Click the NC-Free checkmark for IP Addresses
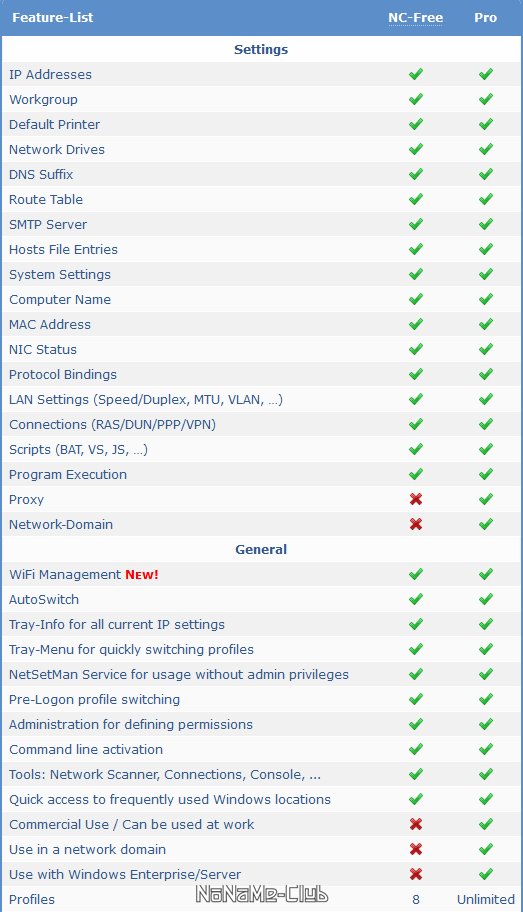523x912 pixels. [x=415, y=74]
